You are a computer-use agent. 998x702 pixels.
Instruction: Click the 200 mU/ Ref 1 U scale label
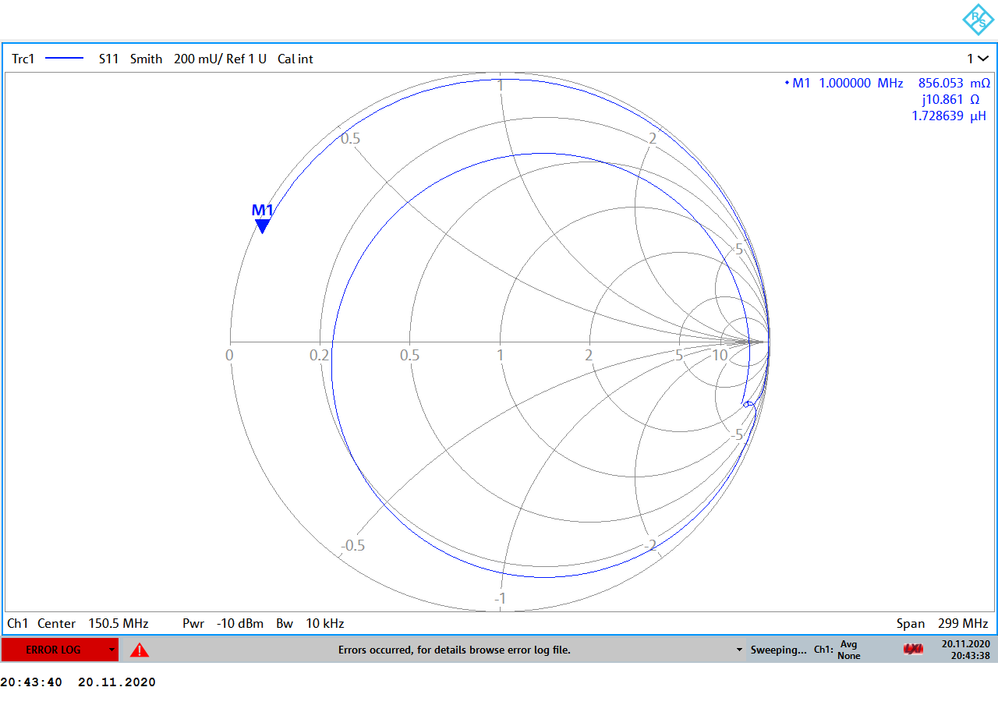[220, 59]
